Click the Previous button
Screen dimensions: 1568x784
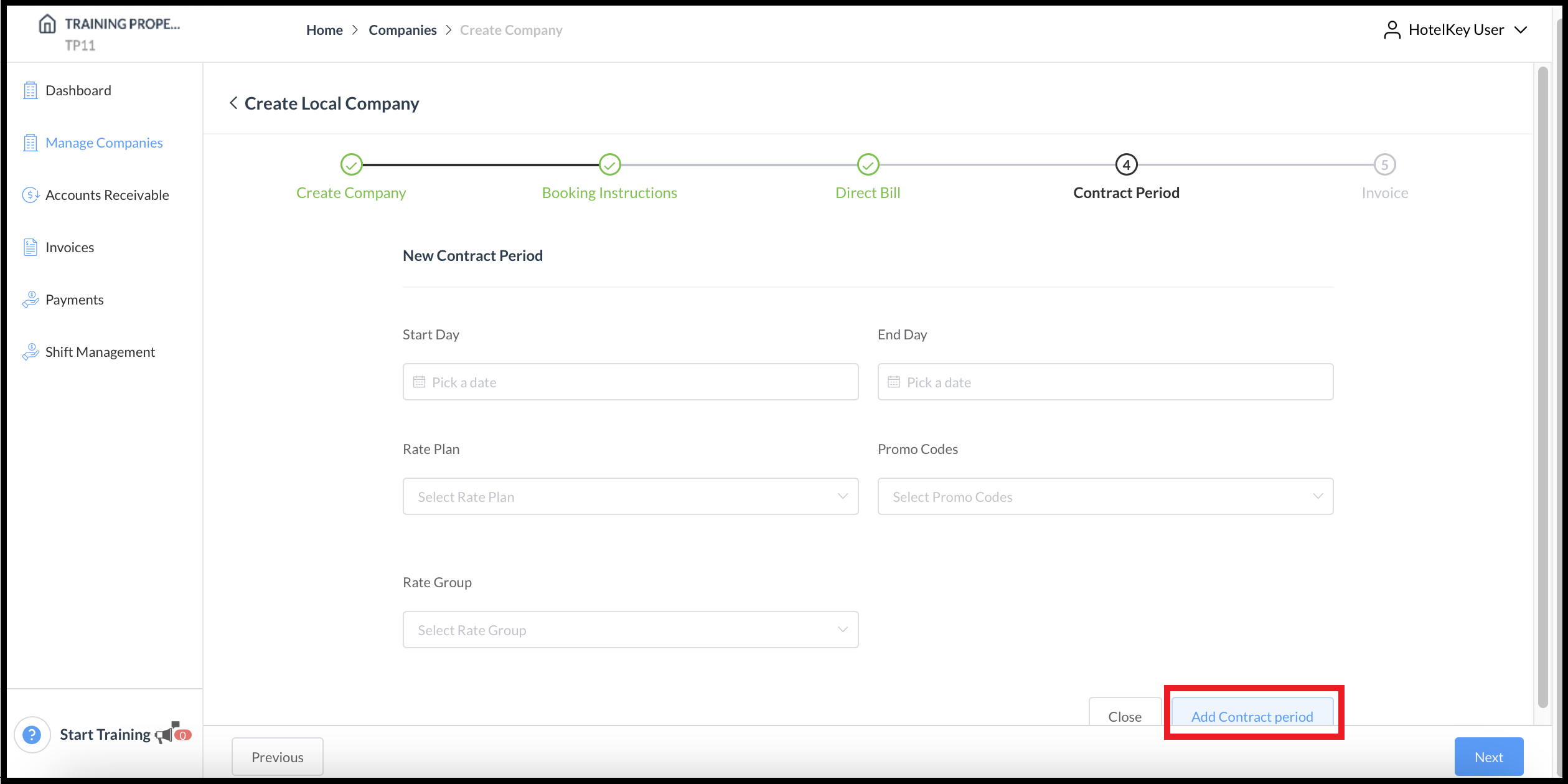pos(276,757)
